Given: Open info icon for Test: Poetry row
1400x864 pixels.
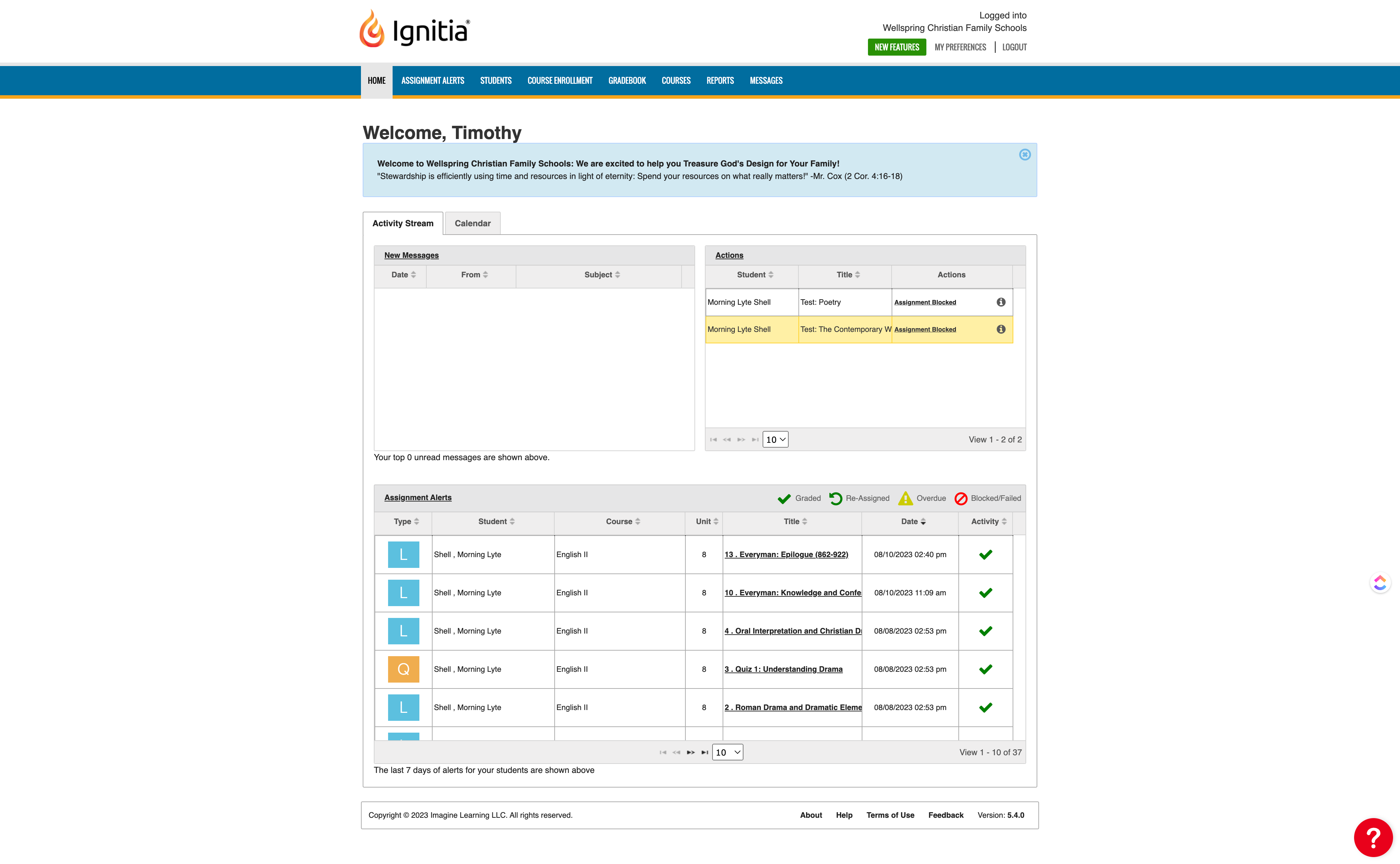Looking at the screenshot, I should 1000,302.
